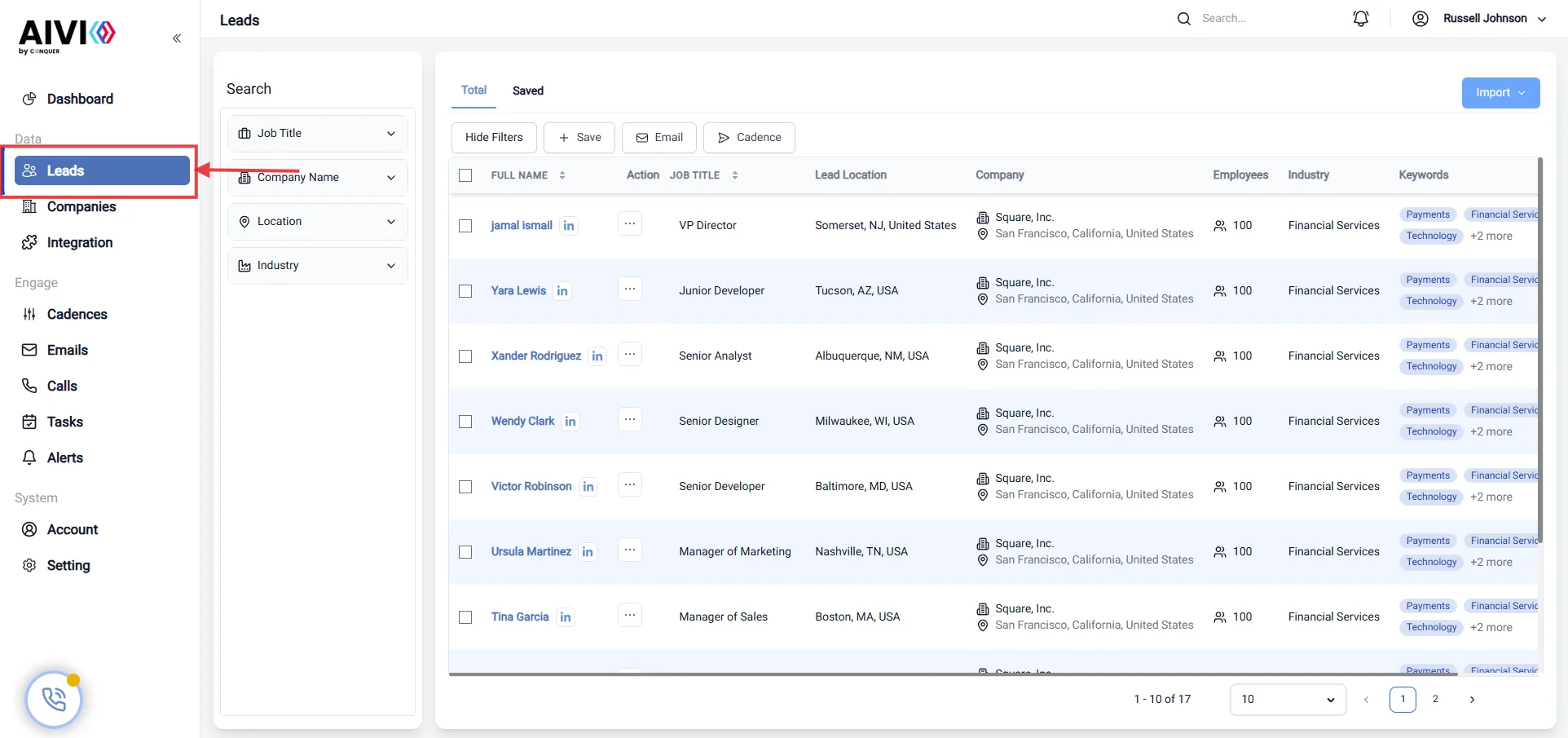Open the Import dropdown button

pos(1500,93)
